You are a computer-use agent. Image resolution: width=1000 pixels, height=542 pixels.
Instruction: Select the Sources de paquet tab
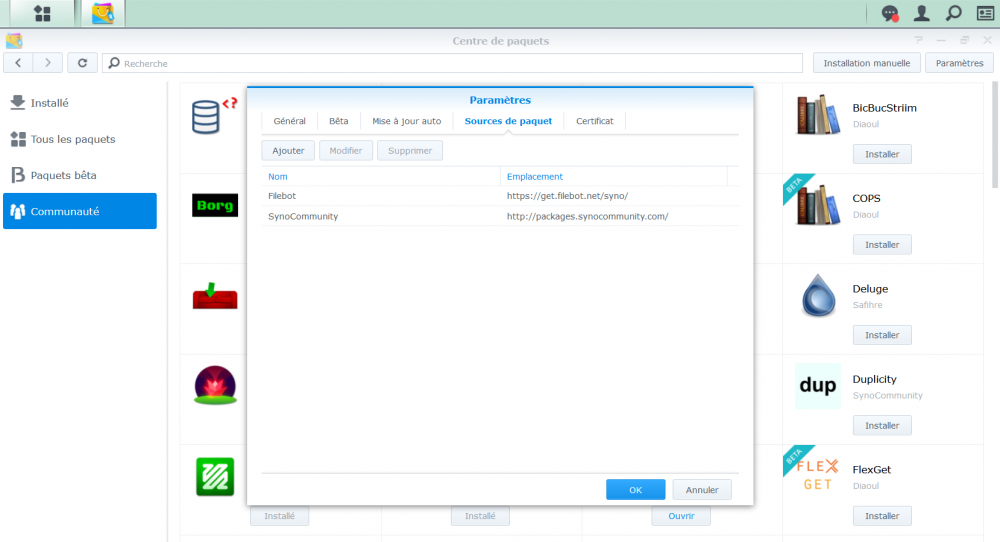pos(508,121)
